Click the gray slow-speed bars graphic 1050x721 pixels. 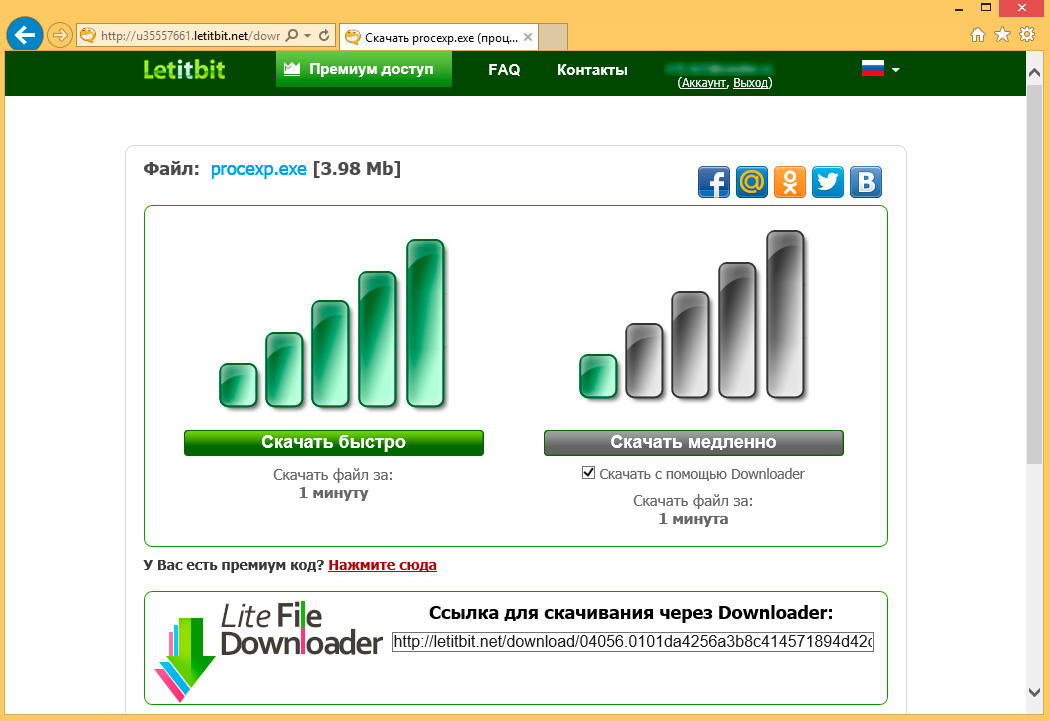(692, 315)
